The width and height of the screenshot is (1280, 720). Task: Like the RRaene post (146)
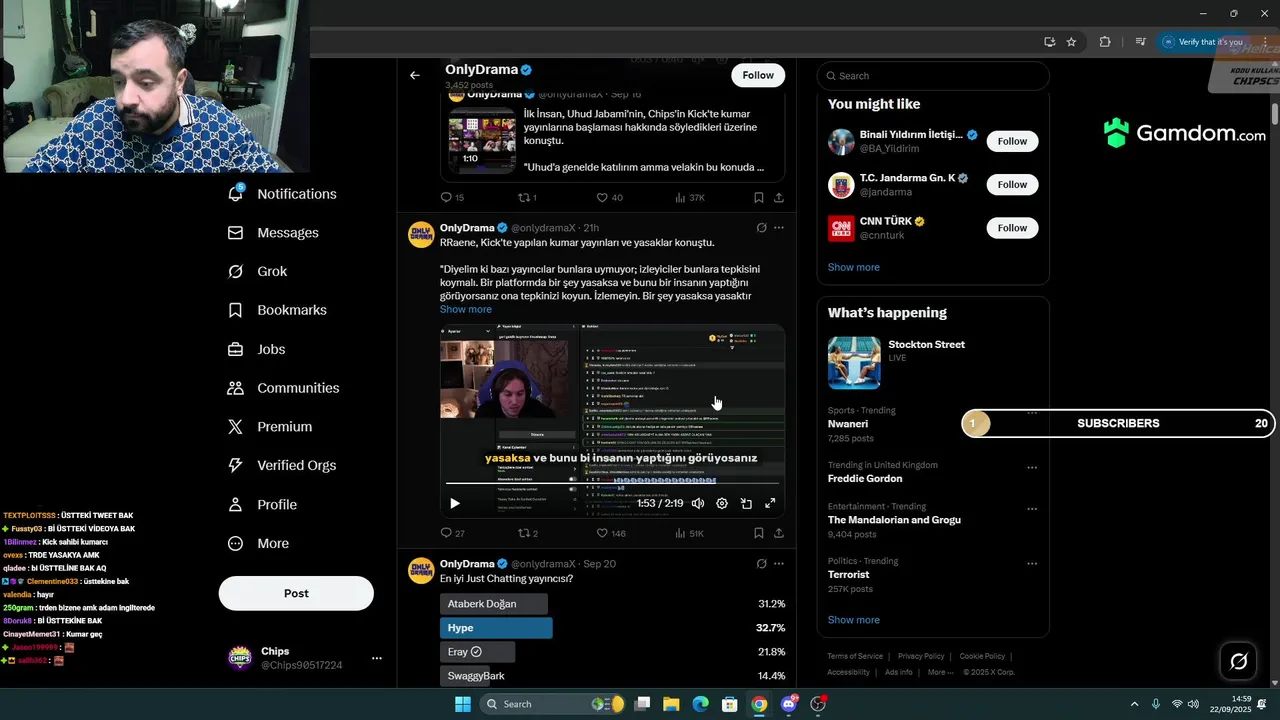pos(611,533)
